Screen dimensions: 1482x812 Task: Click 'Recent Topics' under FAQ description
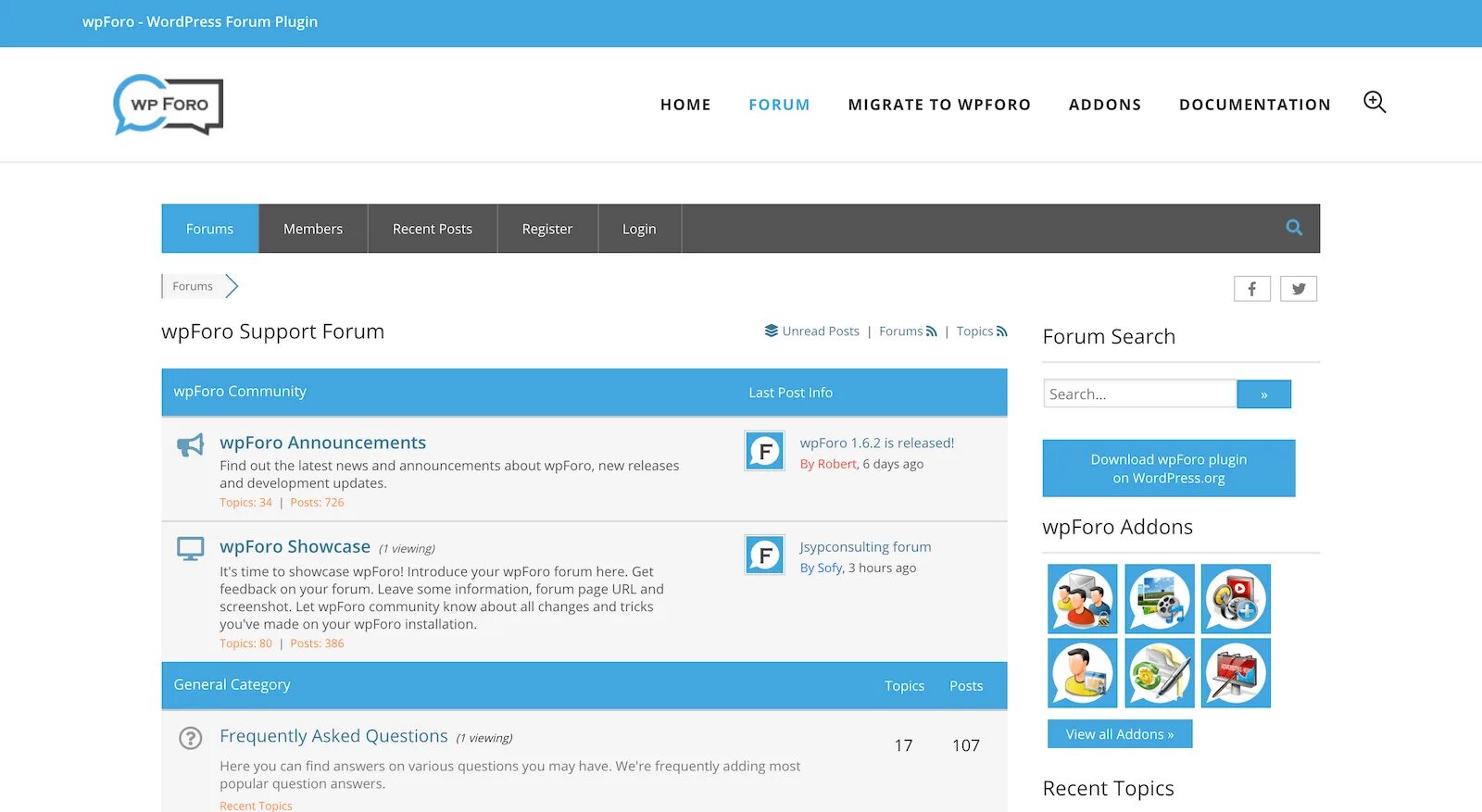[x=256, y=806]
